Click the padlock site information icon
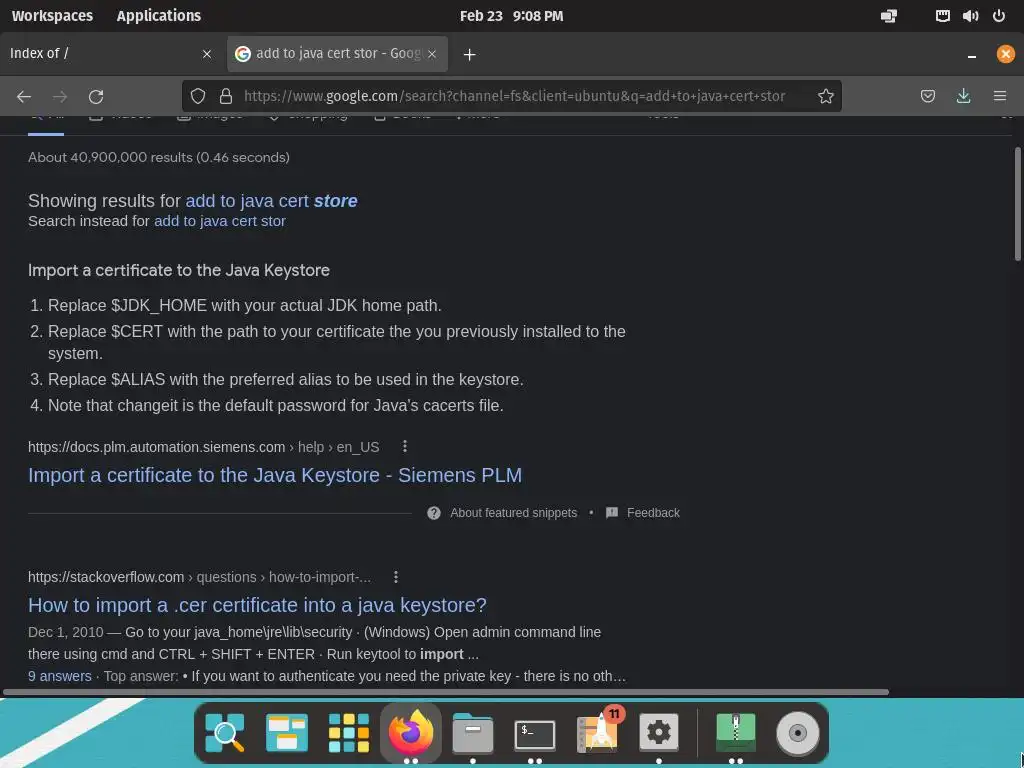The image size is (1024, 768). coord(226,97)
